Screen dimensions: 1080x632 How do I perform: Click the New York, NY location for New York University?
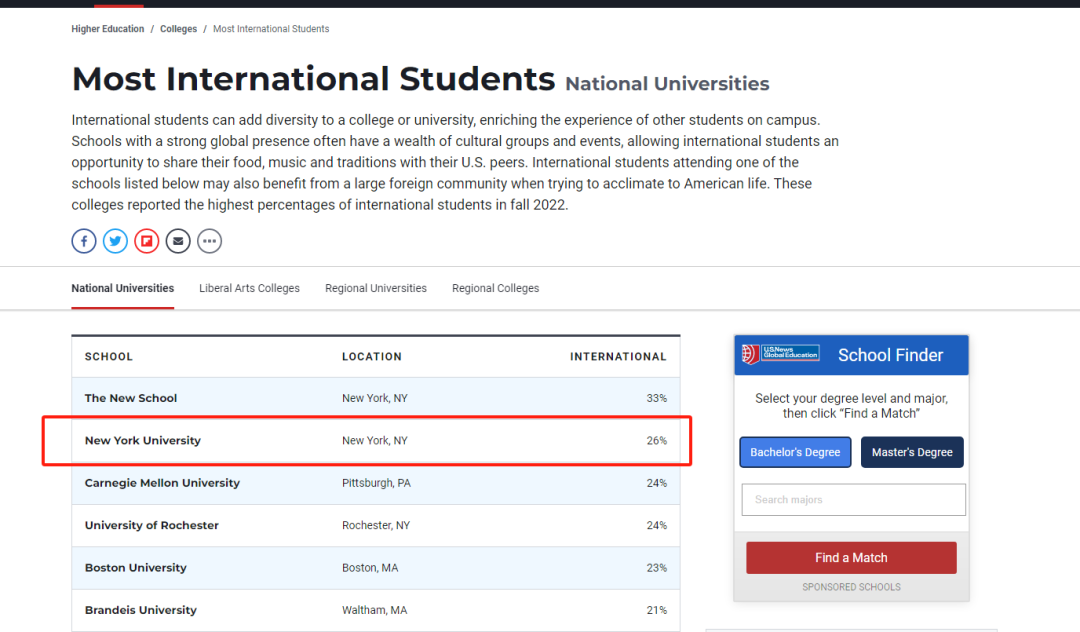click(x=375, y=441)
